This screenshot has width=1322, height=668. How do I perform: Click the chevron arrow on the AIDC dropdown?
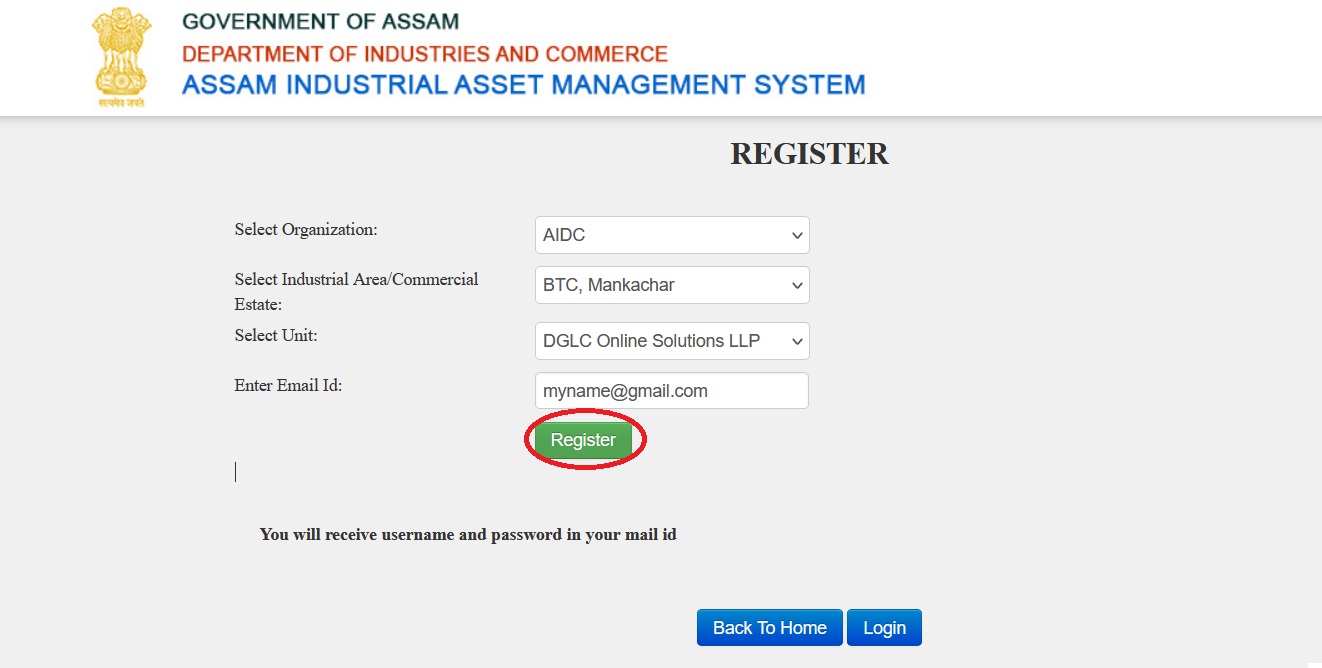click(x=797, y=236)
